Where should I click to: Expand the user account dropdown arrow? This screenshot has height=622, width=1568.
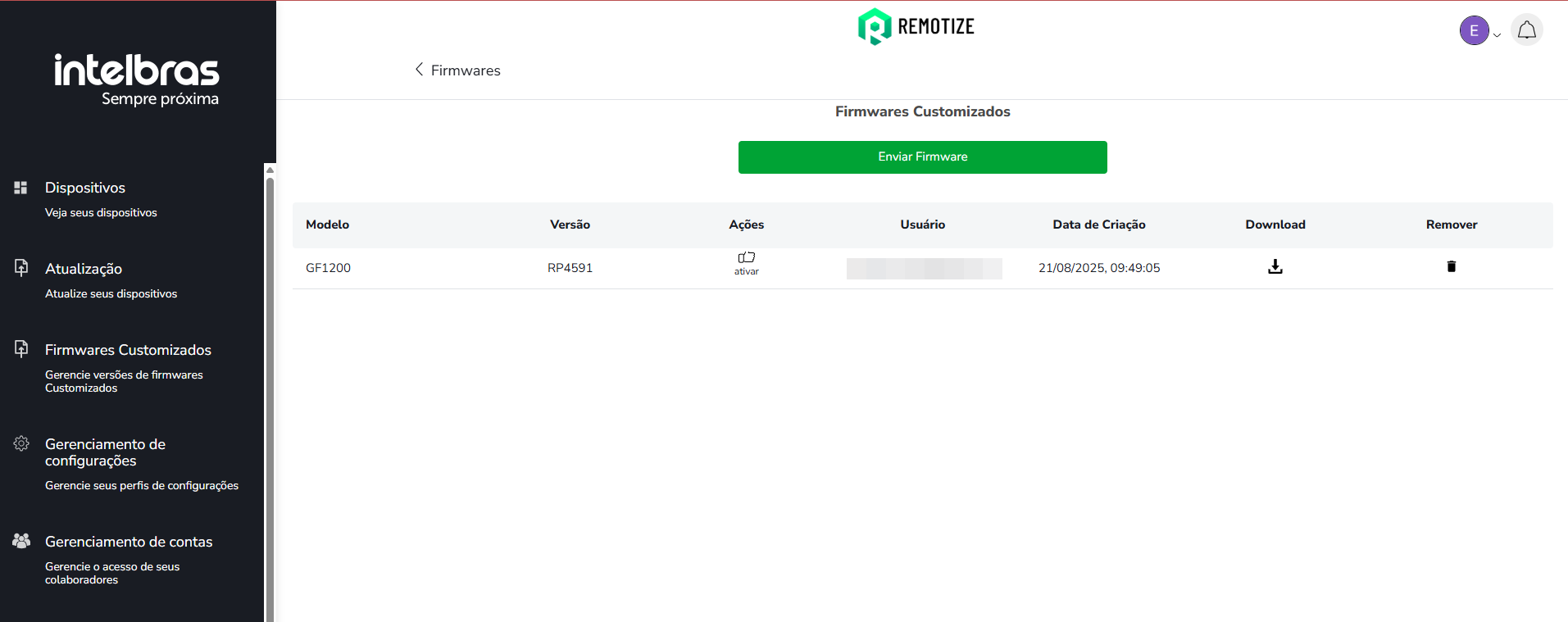(1497, 35)
